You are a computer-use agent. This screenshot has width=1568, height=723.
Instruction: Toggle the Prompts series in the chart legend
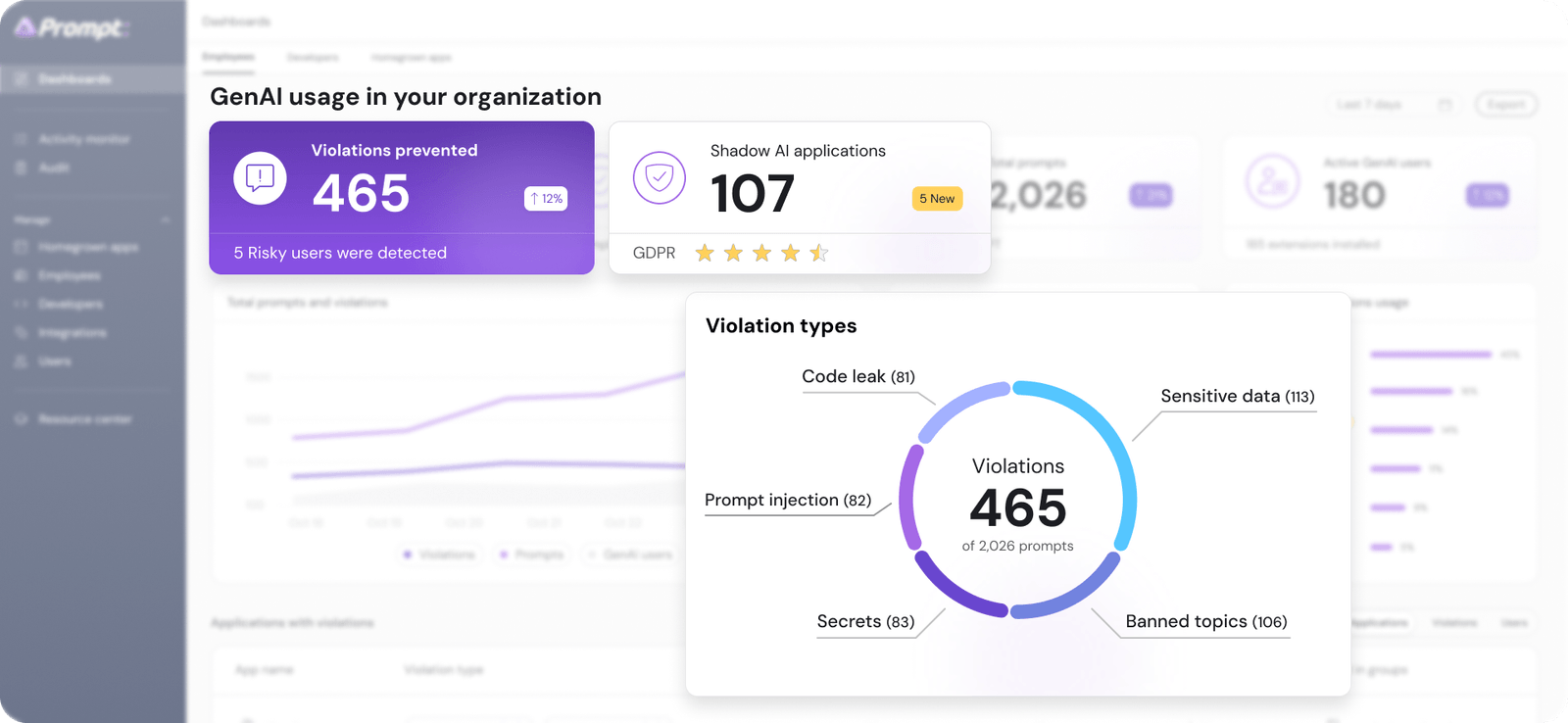[532, 554]
